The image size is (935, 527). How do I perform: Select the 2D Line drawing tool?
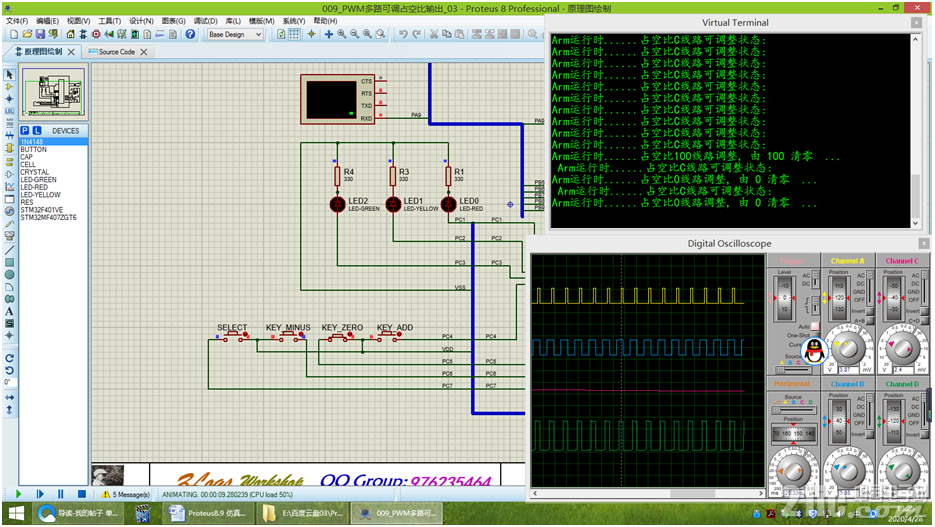point(9,249)
